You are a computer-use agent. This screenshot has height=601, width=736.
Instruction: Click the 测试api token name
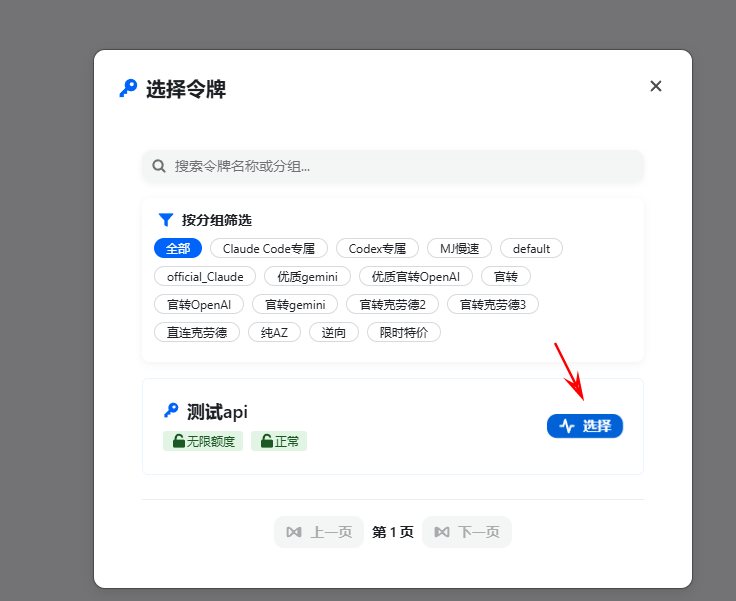217,411
